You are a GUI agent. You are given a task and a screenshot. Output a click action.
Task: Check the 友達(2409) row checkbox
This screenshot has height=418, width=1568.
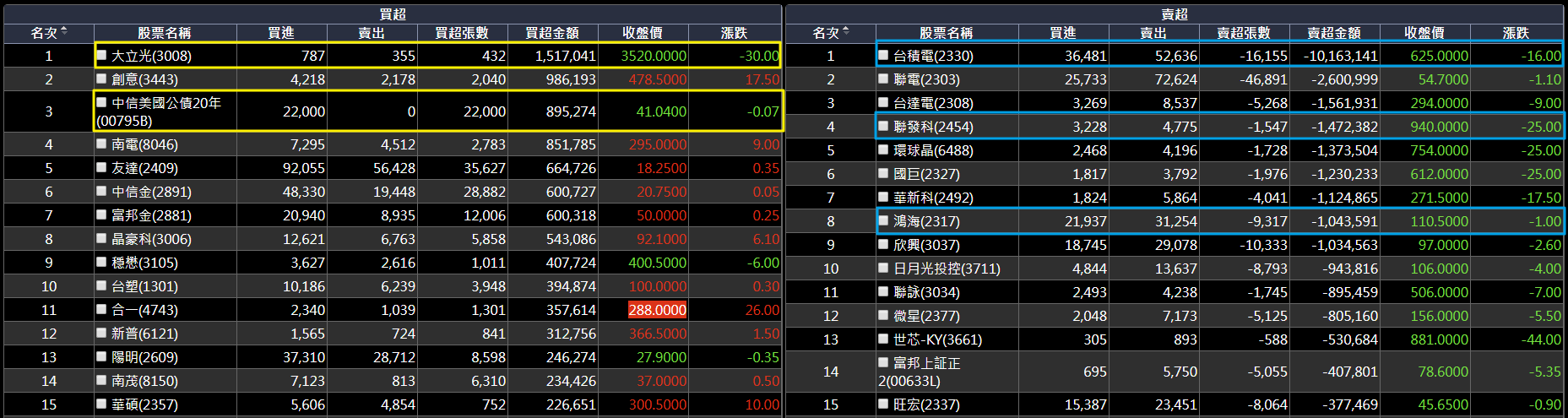pos(102,167)
